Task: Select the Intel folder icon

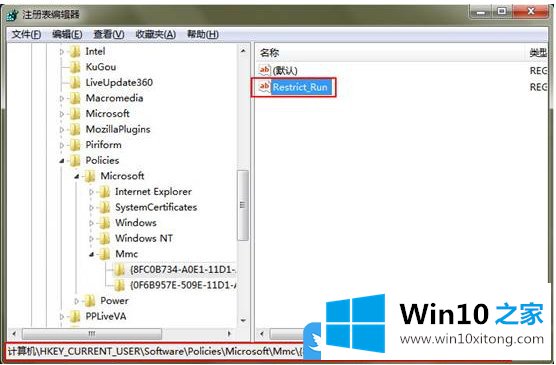Action: (x=75, y=51)
